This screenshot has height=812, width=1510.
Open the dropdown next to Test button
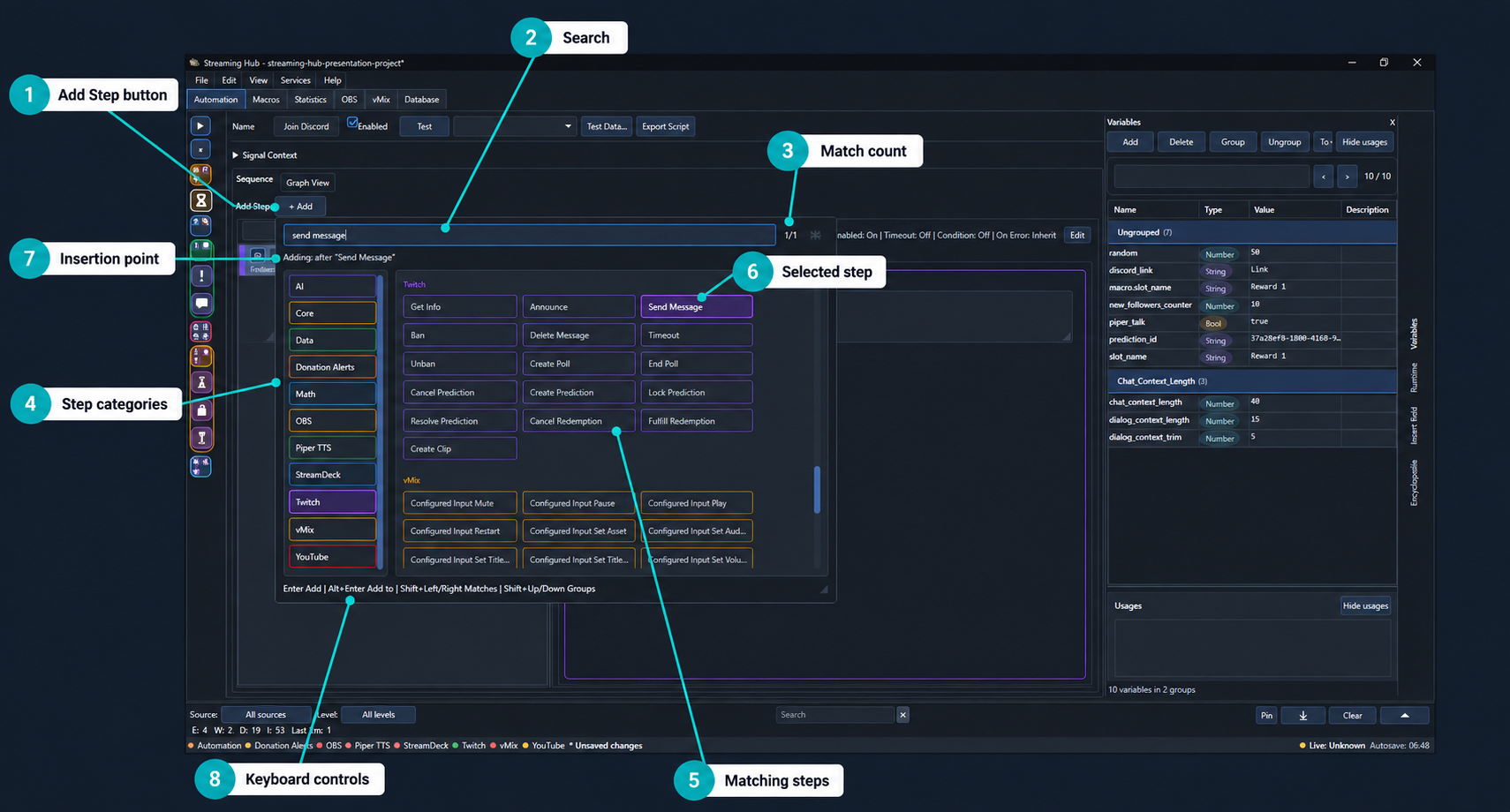[x=515, y=126]
